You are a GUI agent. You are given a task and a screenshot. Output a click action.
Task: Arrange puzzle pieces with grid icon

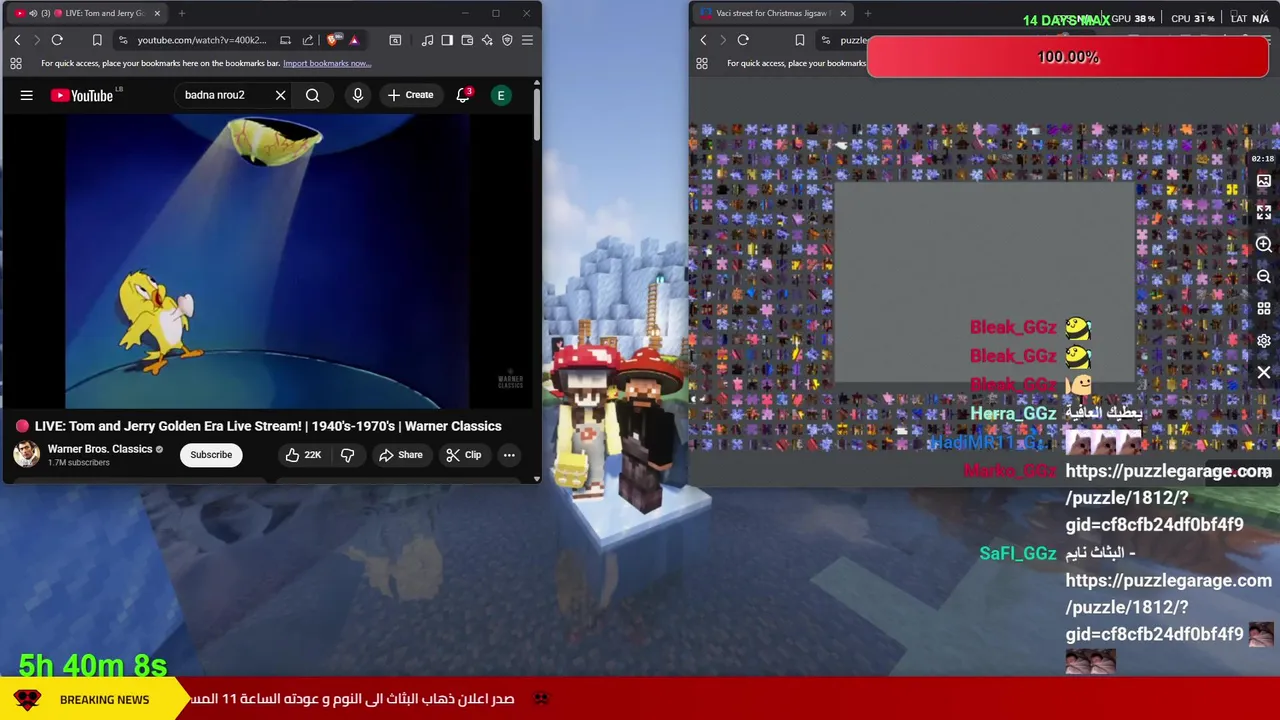click(1264, 309)
